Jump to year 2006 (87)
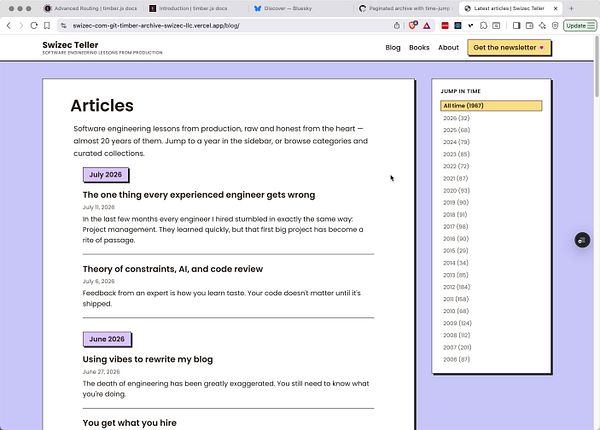This screenshot has height=430, width=600. [x=456, y=359]
